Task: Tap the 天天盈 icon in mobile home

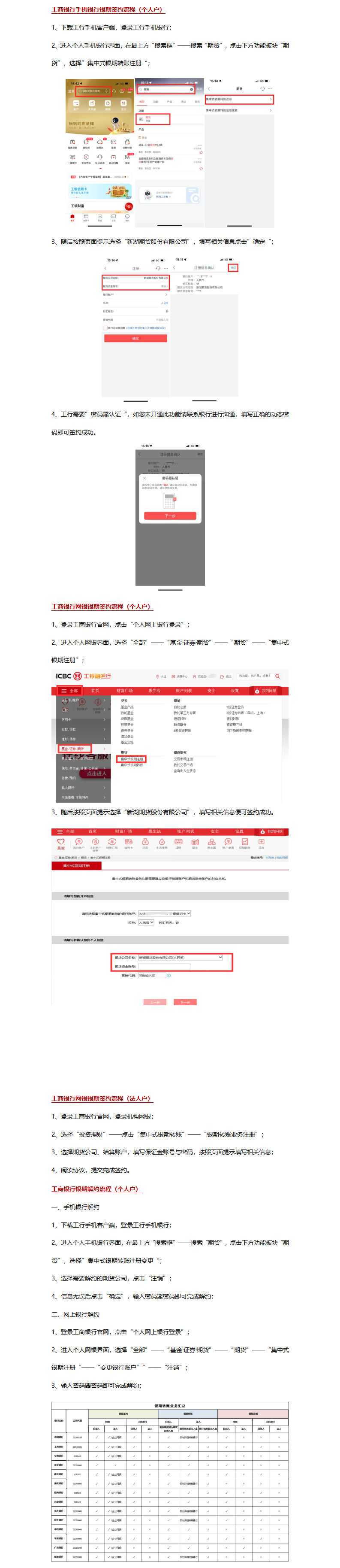Action: (92, 105)
